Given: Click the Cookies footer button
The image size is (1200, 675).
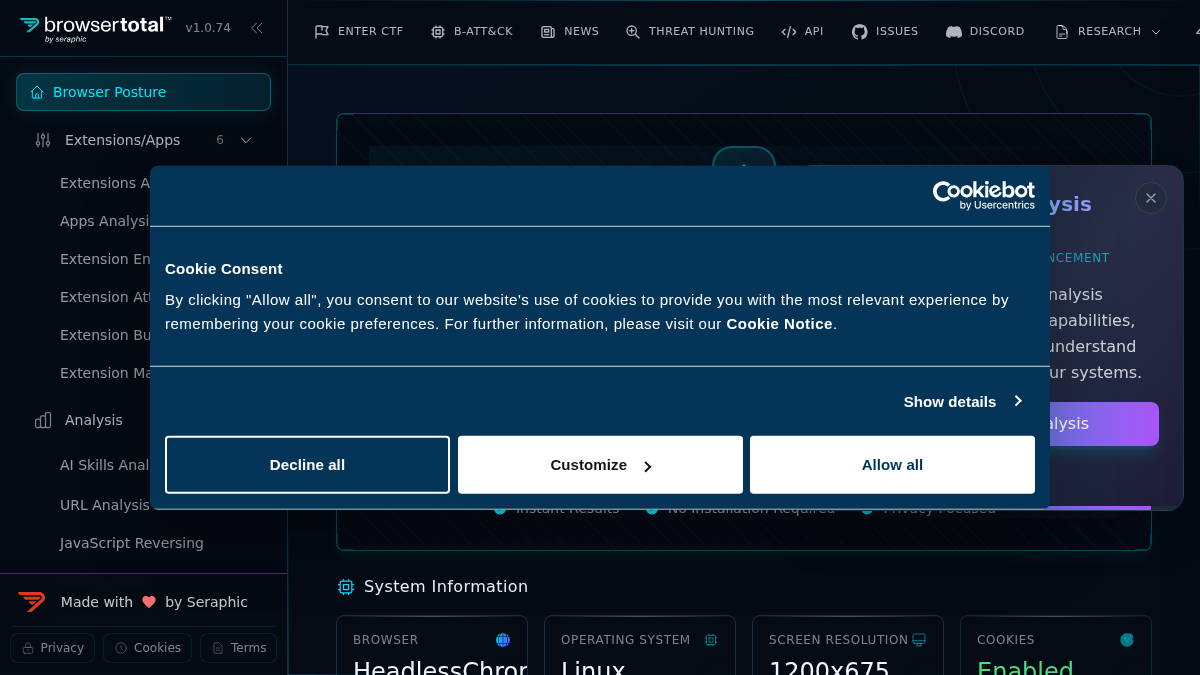Looking at the screenshot, I should pyautogui.click(x=147, y=648).
